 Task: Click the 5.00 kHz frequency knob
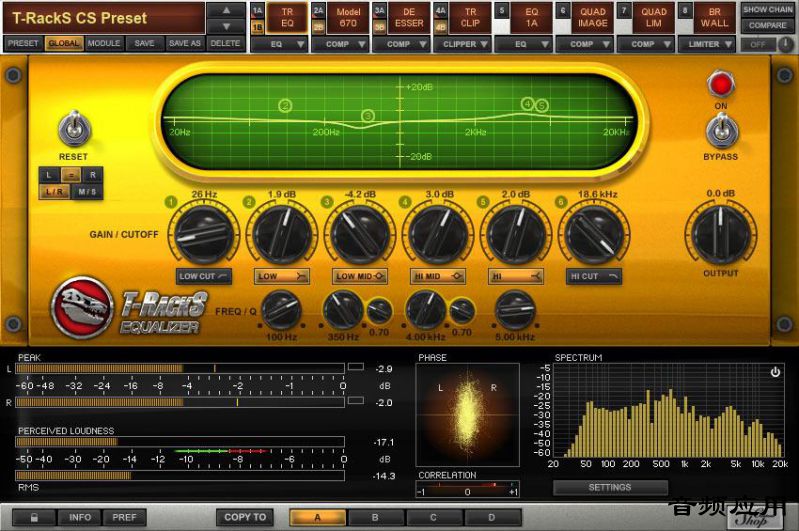tap(515, 310)
